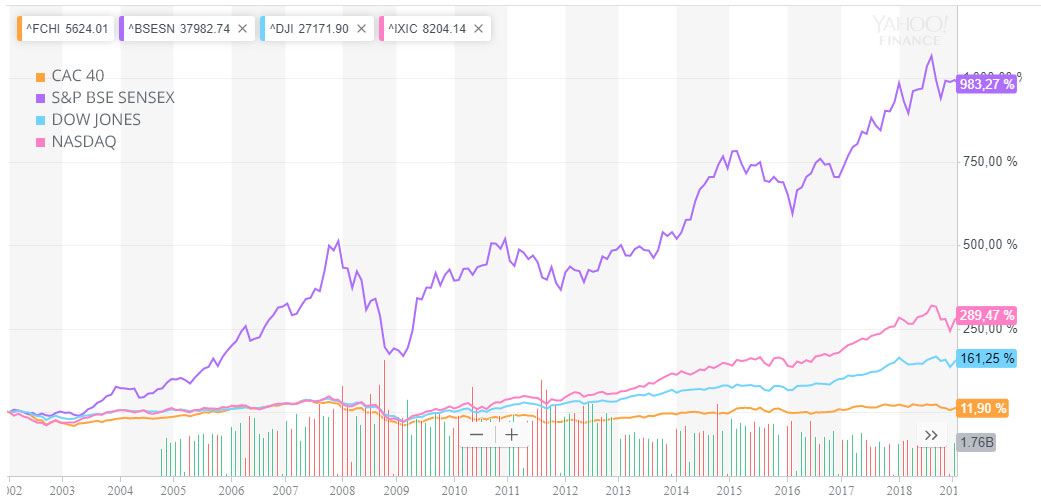This screenshot has height=501, width=1041.
Task: Click the 2007 year label on time axis
Action: [284, 490]
